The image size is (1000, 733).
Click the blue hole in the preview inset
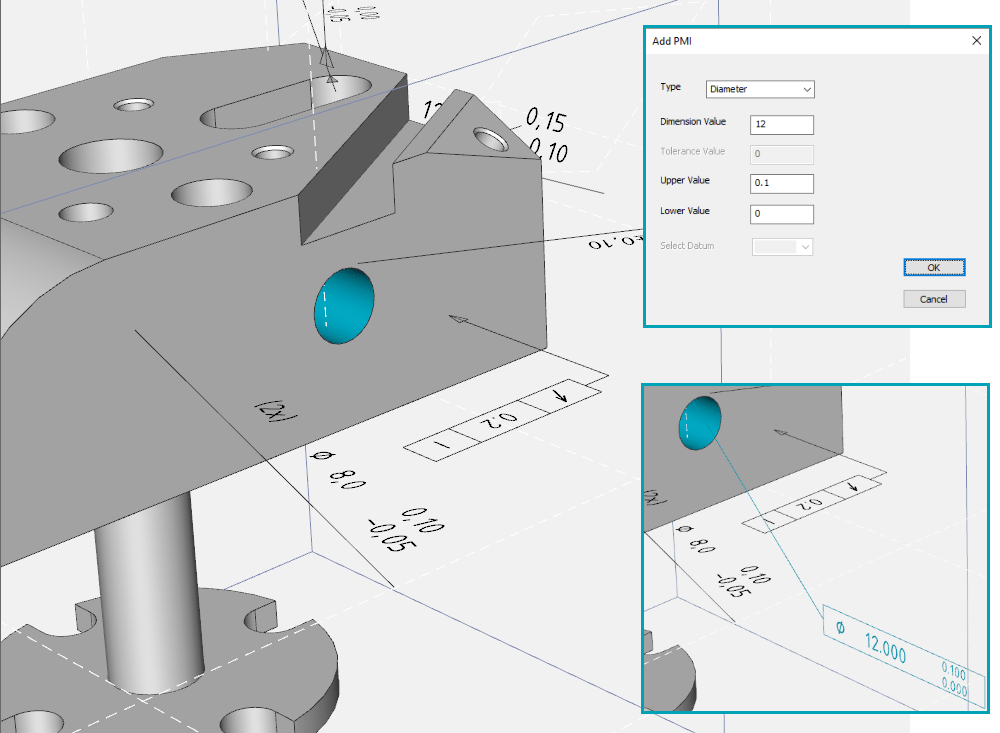coord(700,422)
